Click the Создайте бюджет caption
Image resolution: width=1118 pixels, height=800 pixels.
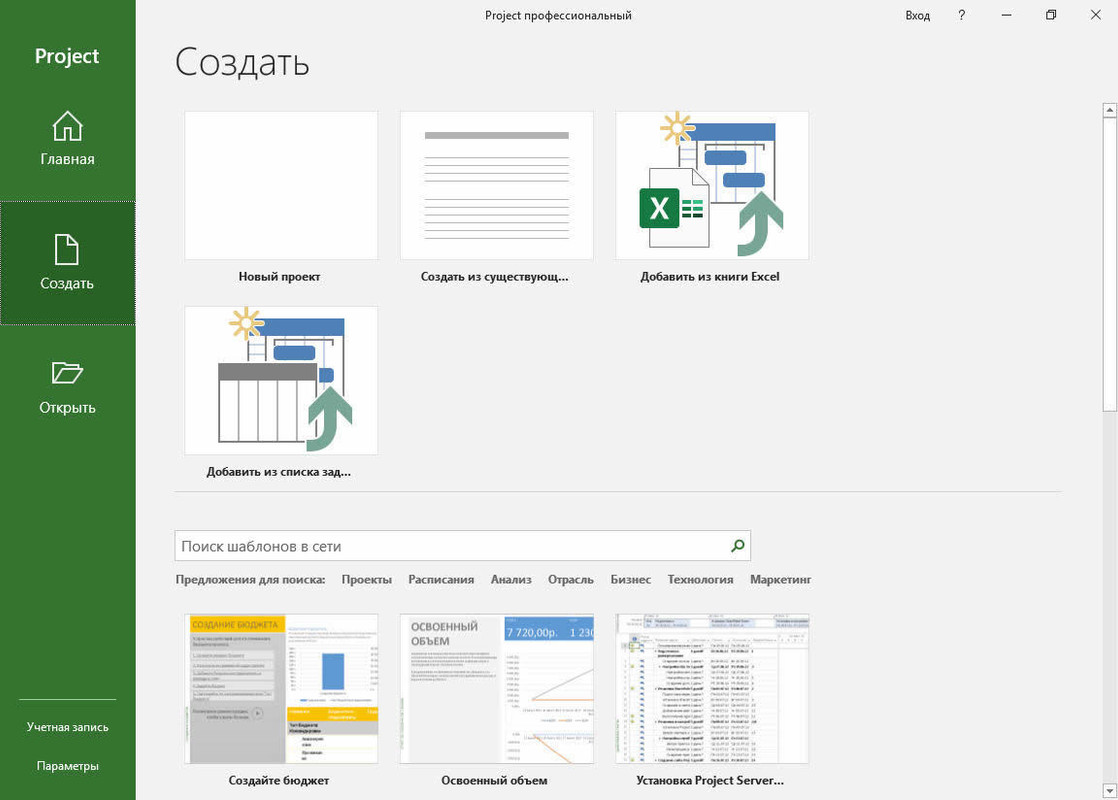click(279, 781)
